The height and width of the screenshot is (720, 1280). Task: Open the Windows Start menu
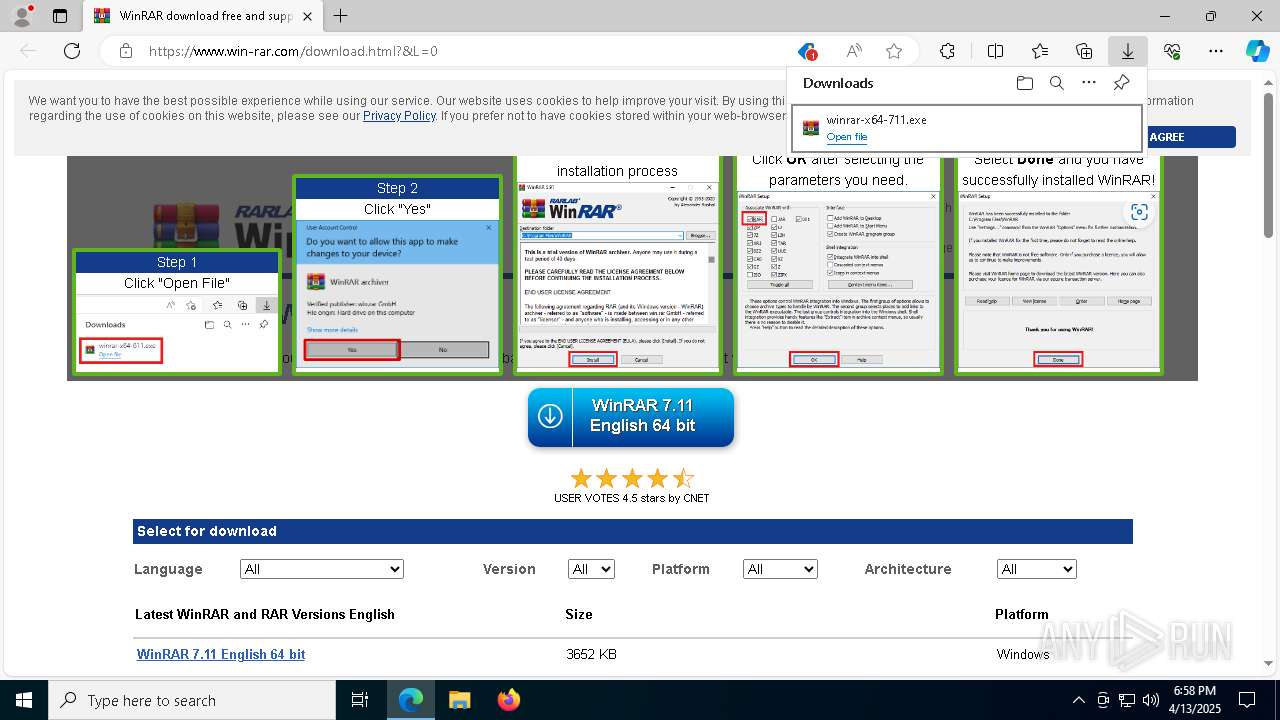click(x=23, y=700)
